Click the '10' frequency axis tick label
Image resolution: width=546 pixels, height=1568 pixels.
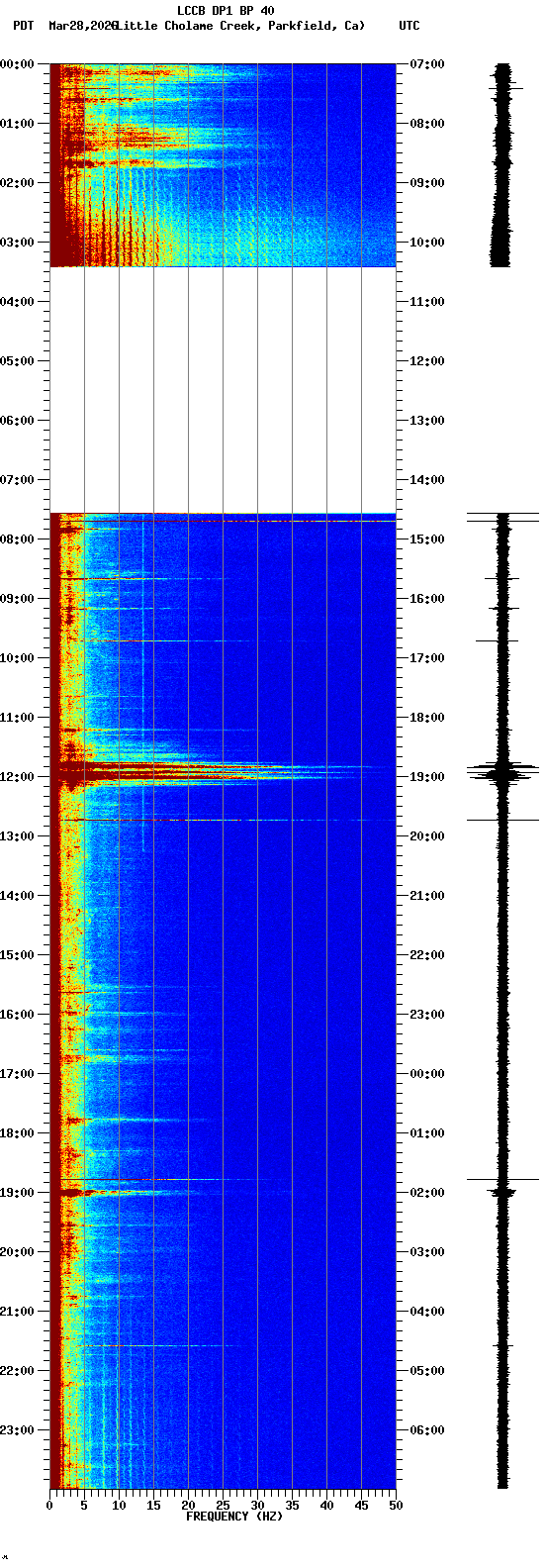point(119,1506)
